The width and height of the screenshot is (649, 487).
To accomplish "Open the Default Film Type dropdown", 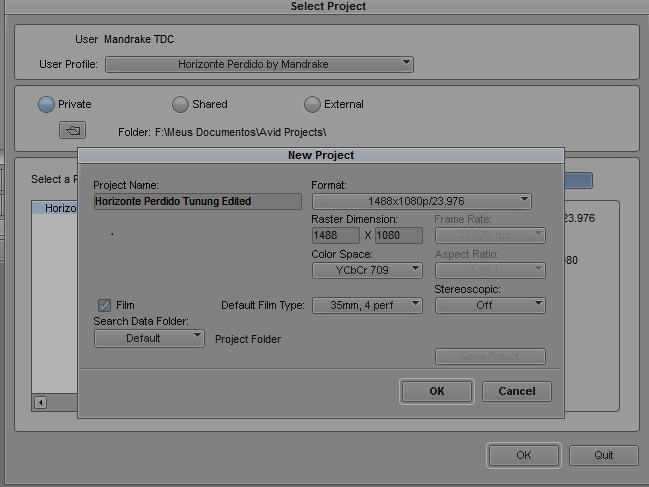I will (367, 305).
